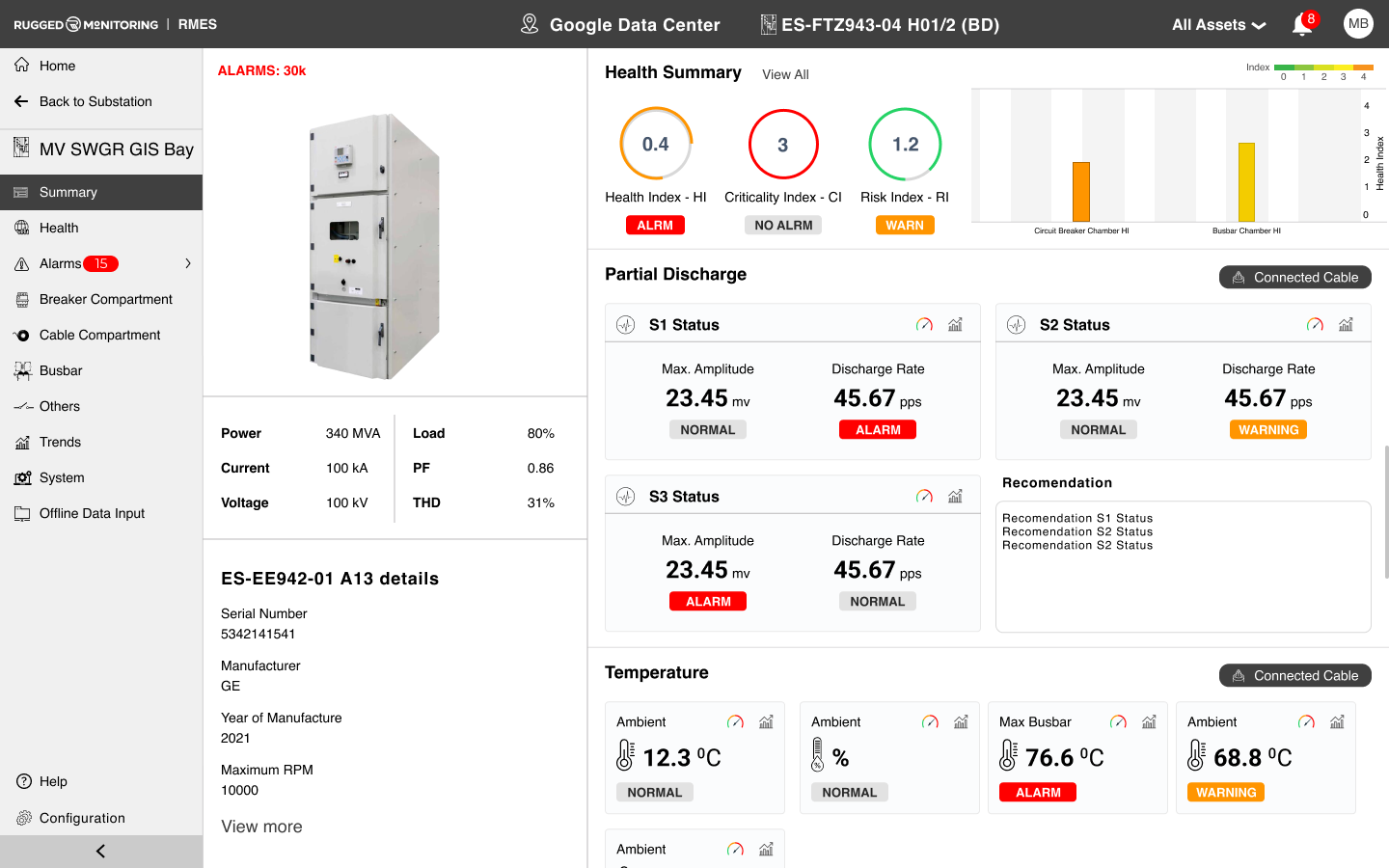Screen dimensions: 1389x868
Task: Click the ES-FTZ943-04 asset icon
Action: 768,24
